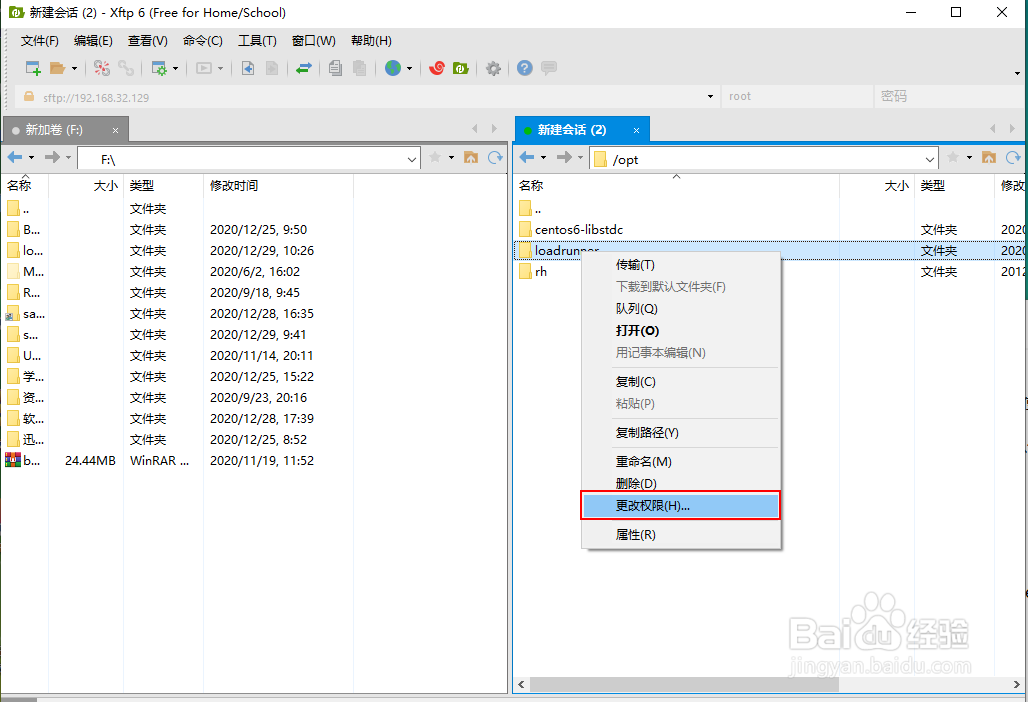Click the new terminal toolbar icon
The image size is (1028, 702).
tap(205, 68)
